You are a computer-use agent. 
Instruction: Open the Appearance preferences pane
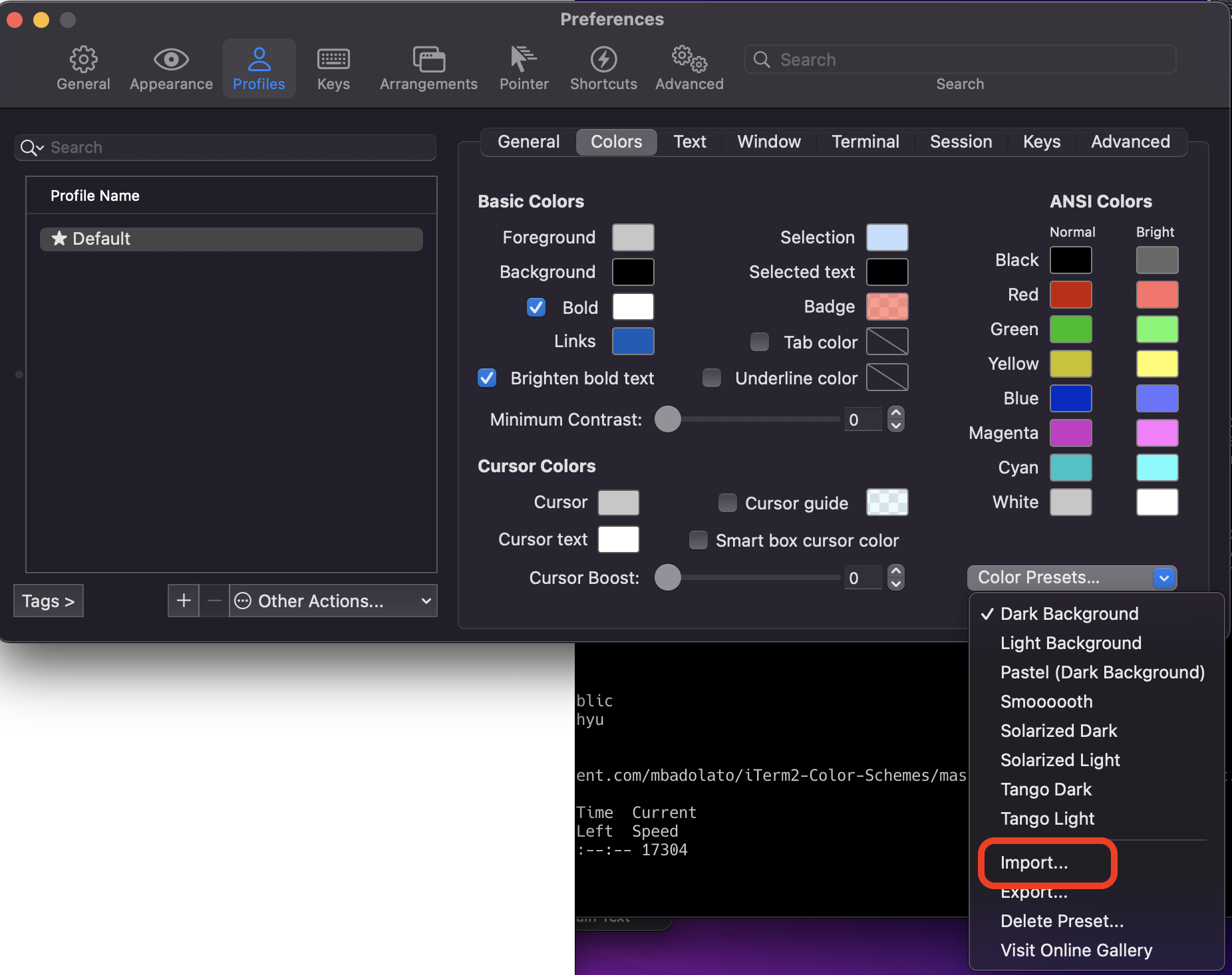(171, 69)
